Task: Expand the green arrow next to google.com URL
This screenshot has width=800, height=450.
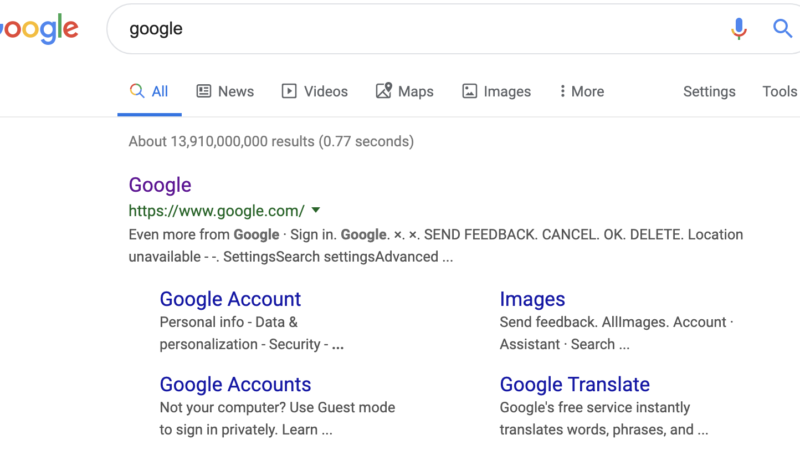Action: [x=316, y=210]
